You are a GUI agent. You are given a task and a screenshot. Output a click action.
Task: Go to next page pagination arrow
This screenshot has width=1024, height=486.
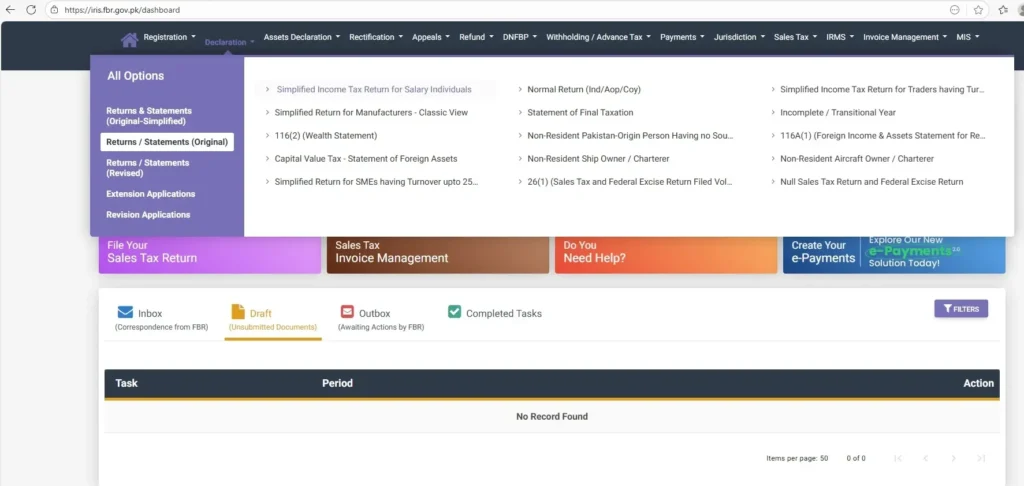click(953, 458)
